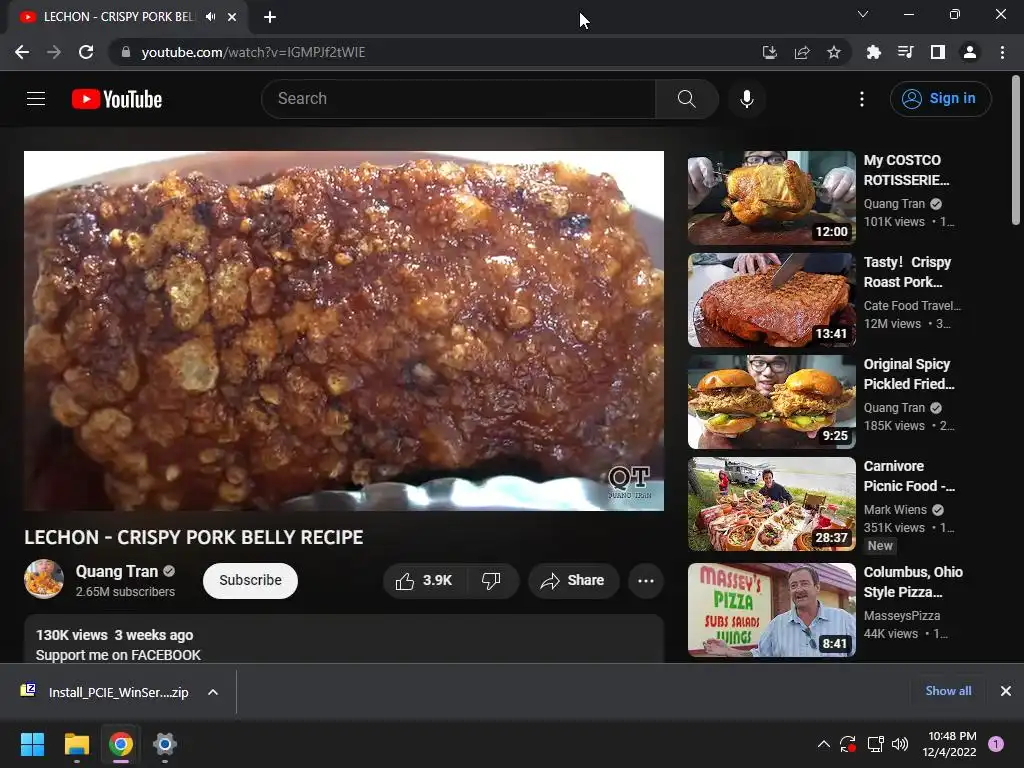1024x768 pixels.
Task: Open more actions ellipsis under video
Action: (x=646, y=581)
